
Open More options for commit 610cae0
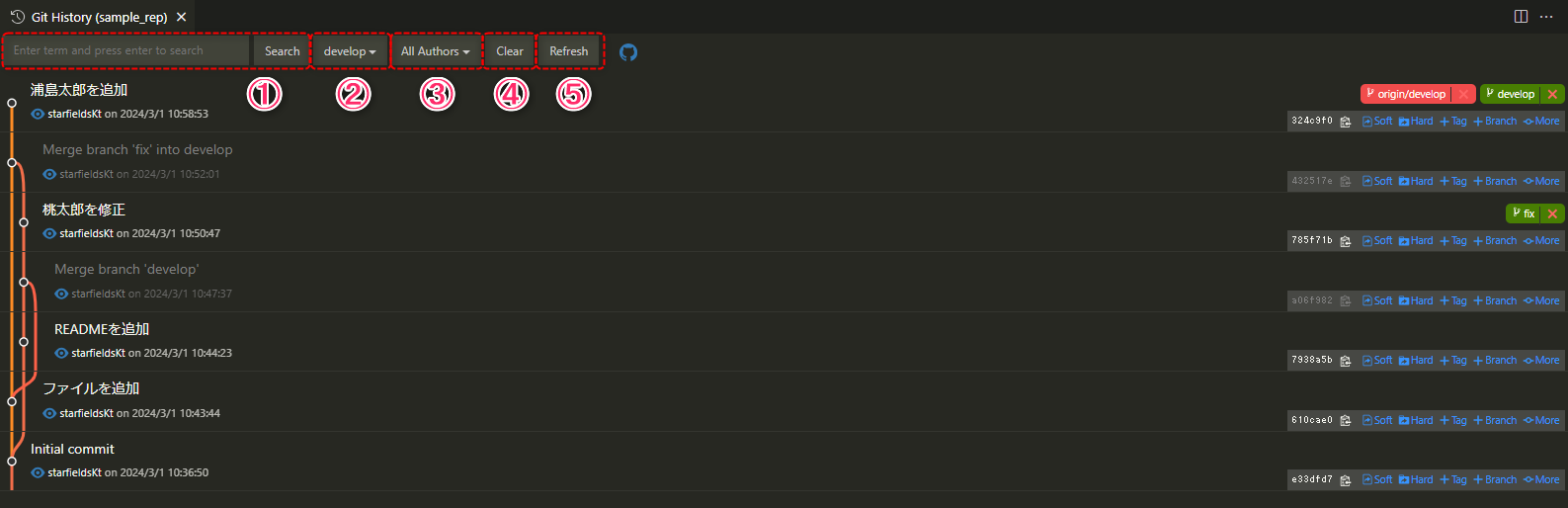(x=1541, y=421)
